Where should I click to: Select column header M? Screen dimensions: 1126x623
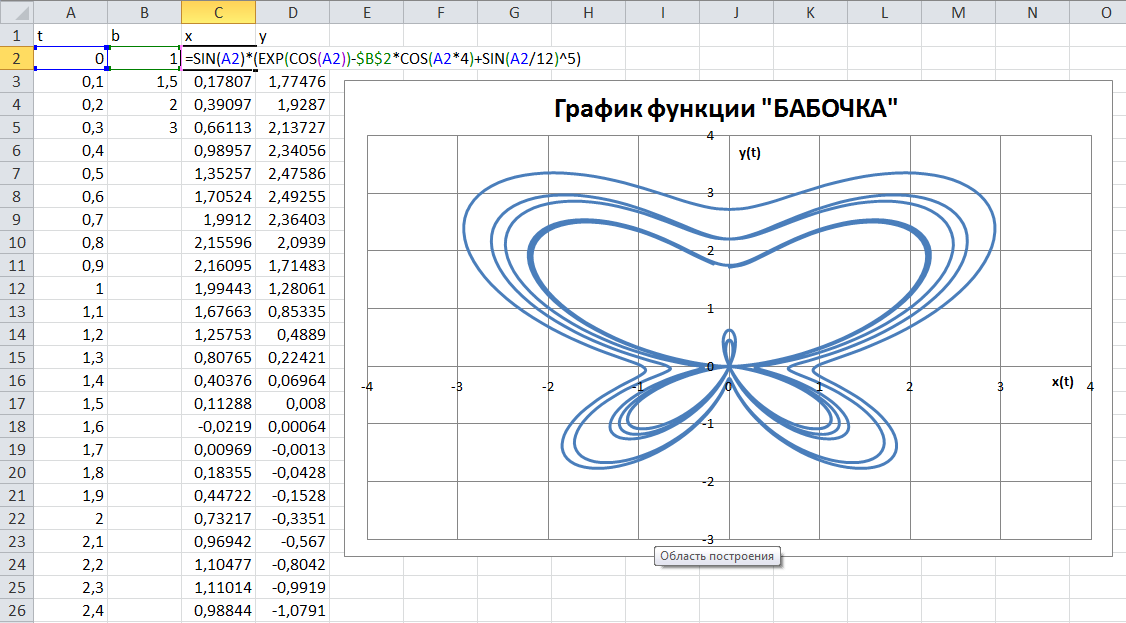[x=958, y=12]
